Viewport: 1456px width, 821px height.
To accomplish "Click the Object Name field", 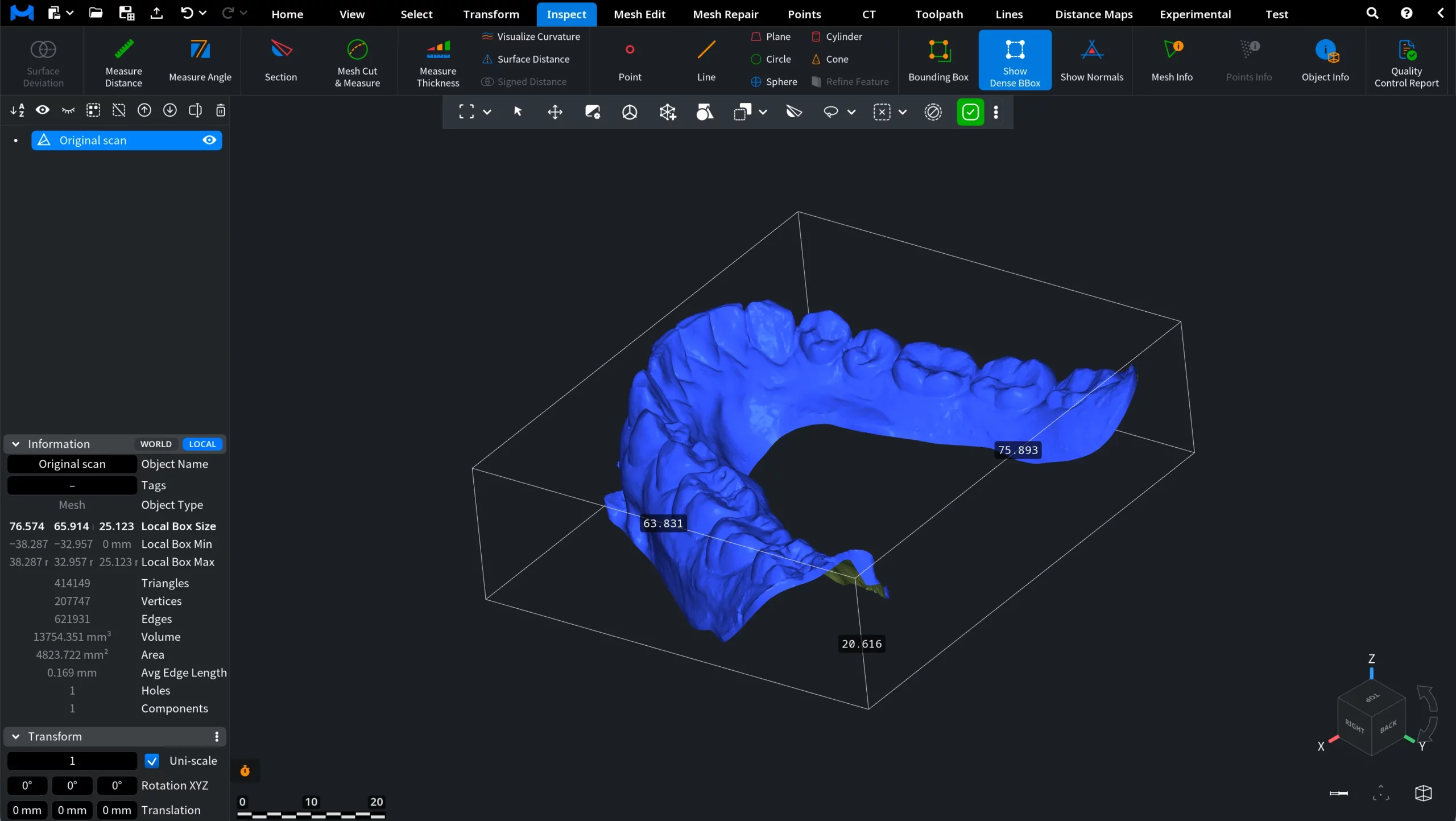I will [x=72, y=464].
